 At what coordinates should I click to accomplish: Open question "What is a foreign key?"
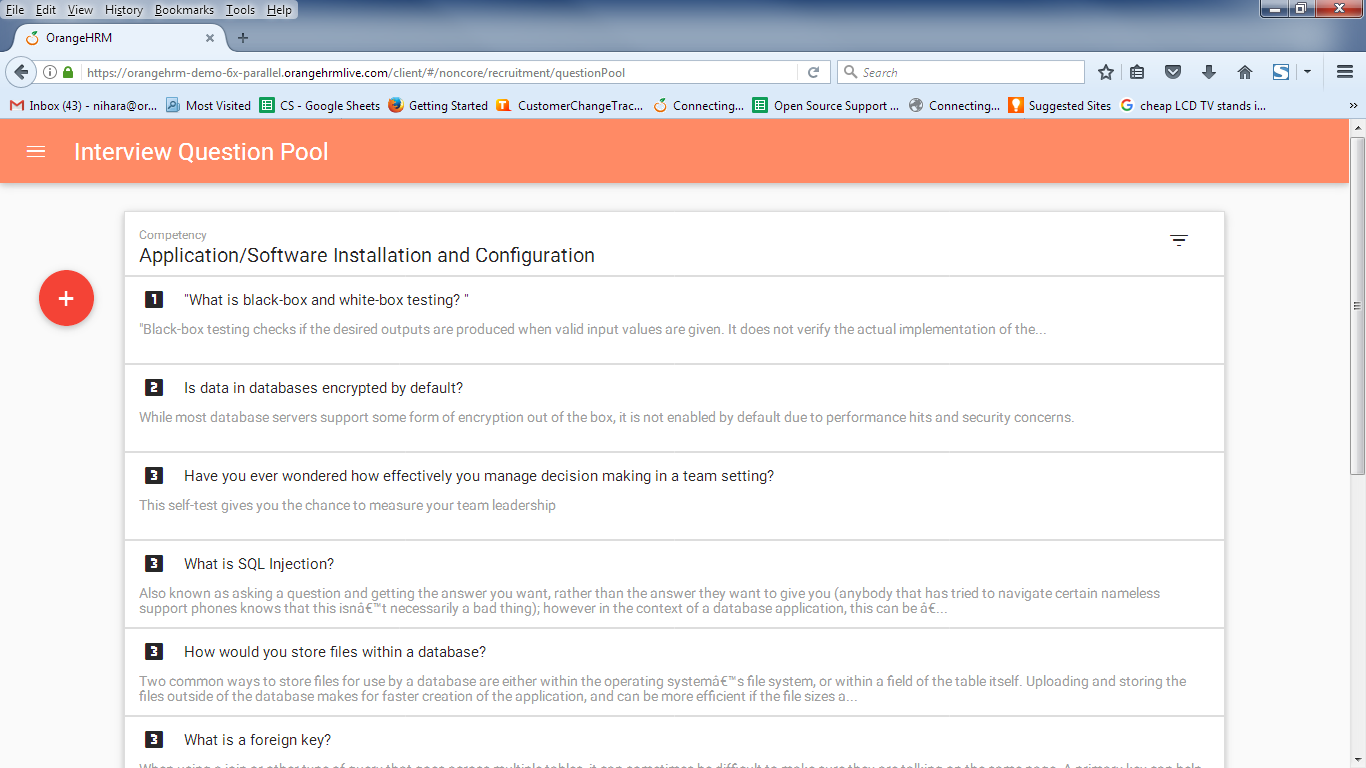click(x=257, y=740)
